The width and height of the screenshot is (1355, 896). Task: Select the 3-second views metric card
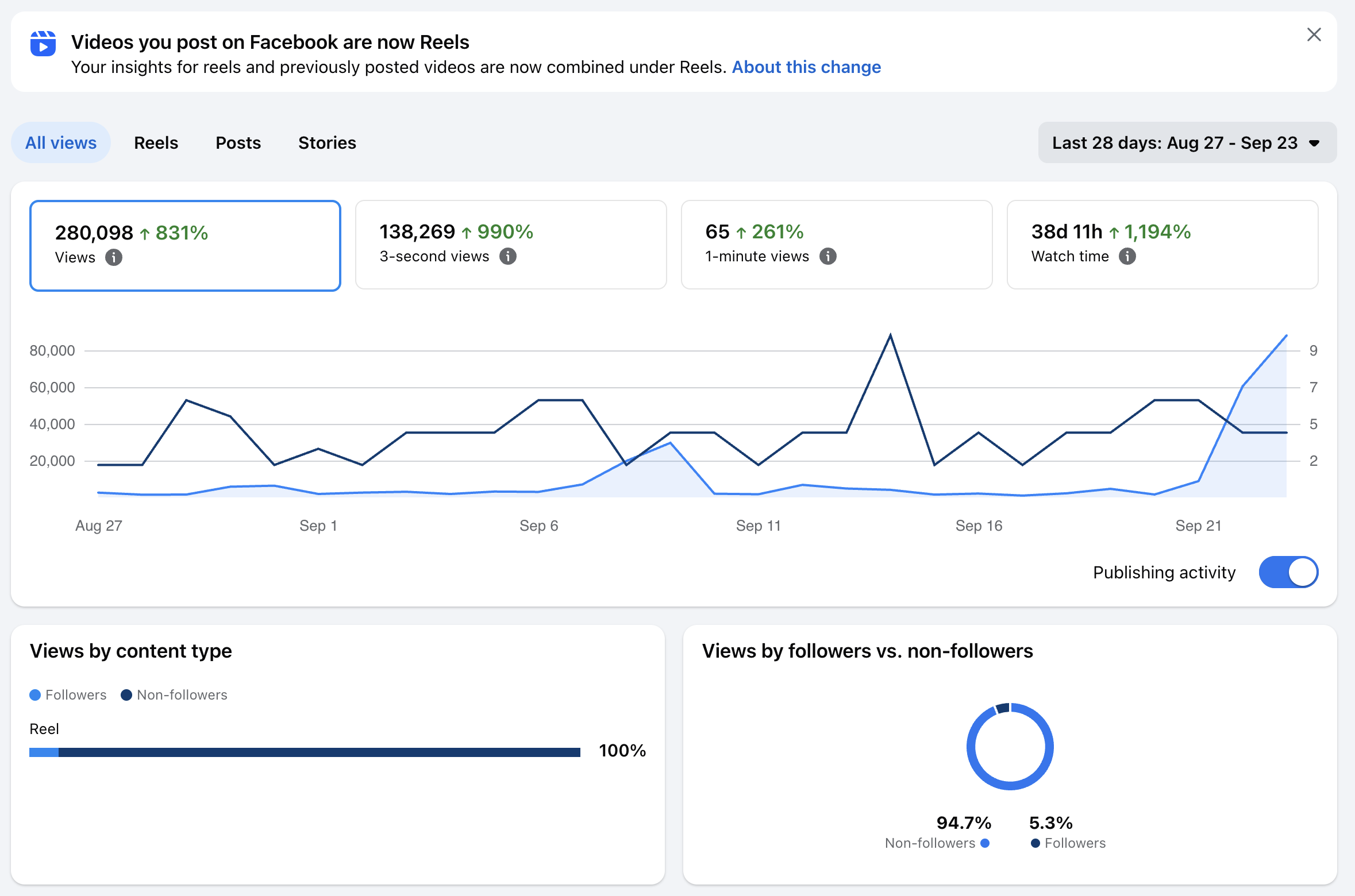coord(511,245)
